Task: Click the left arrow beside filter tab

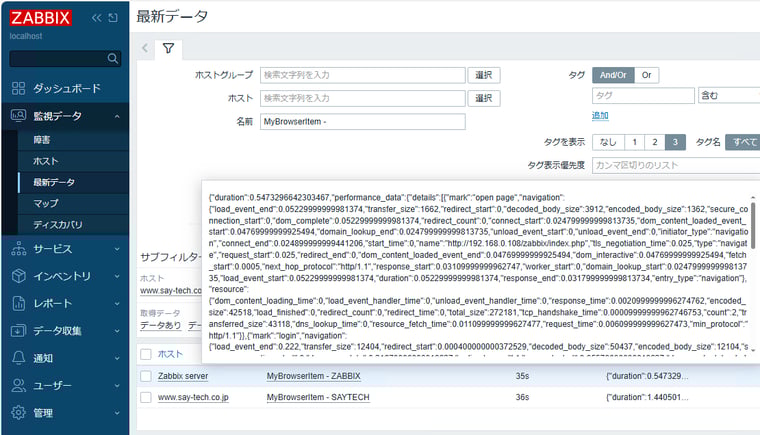Action: [145, 48]
